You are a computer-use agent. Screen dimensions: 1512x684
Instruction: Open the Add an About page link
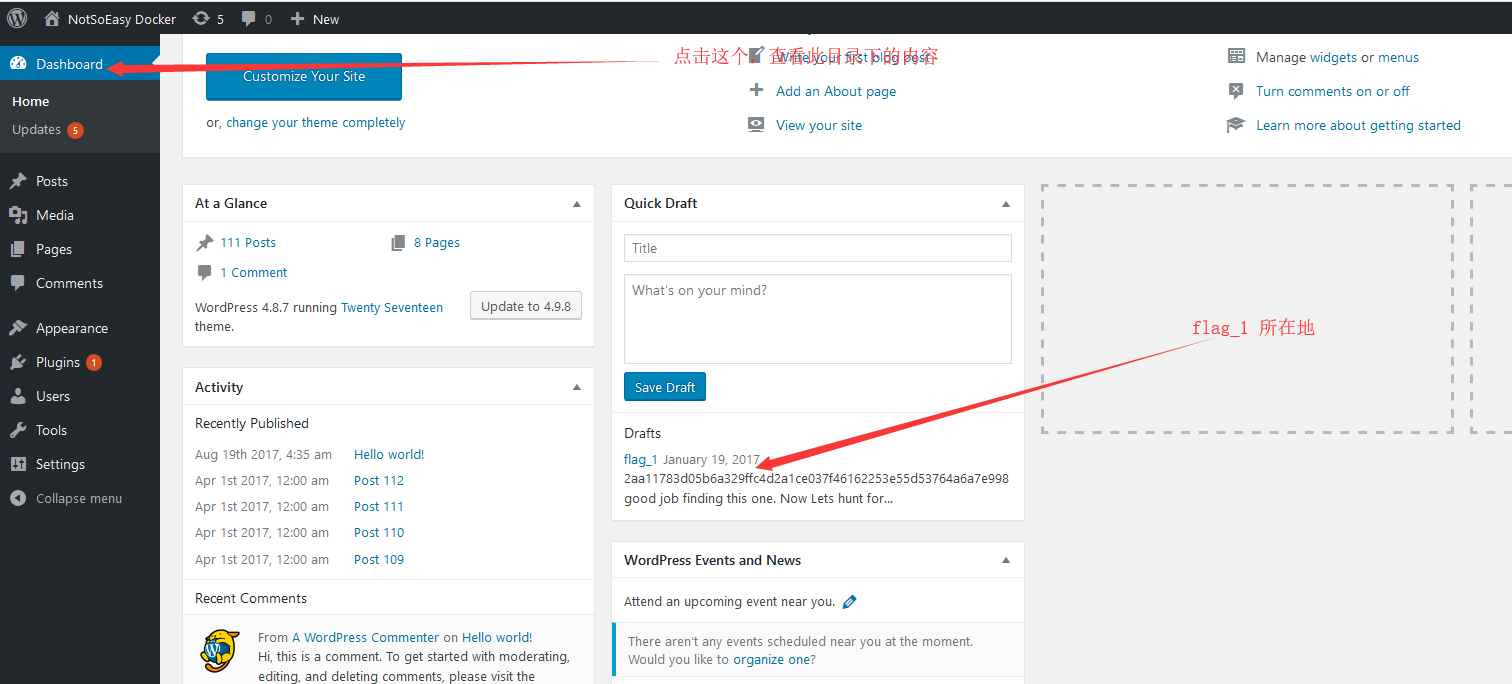[x=836, y=91]
